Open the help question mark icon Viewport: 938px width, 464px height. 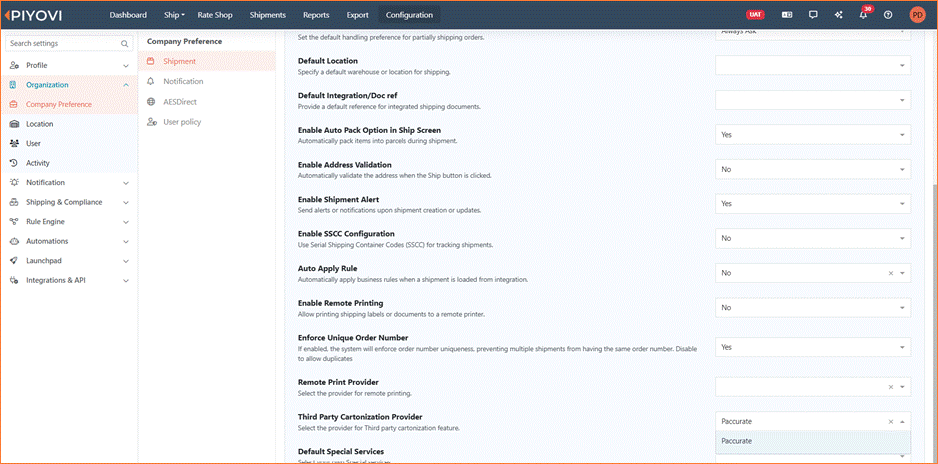click(888, 15)
